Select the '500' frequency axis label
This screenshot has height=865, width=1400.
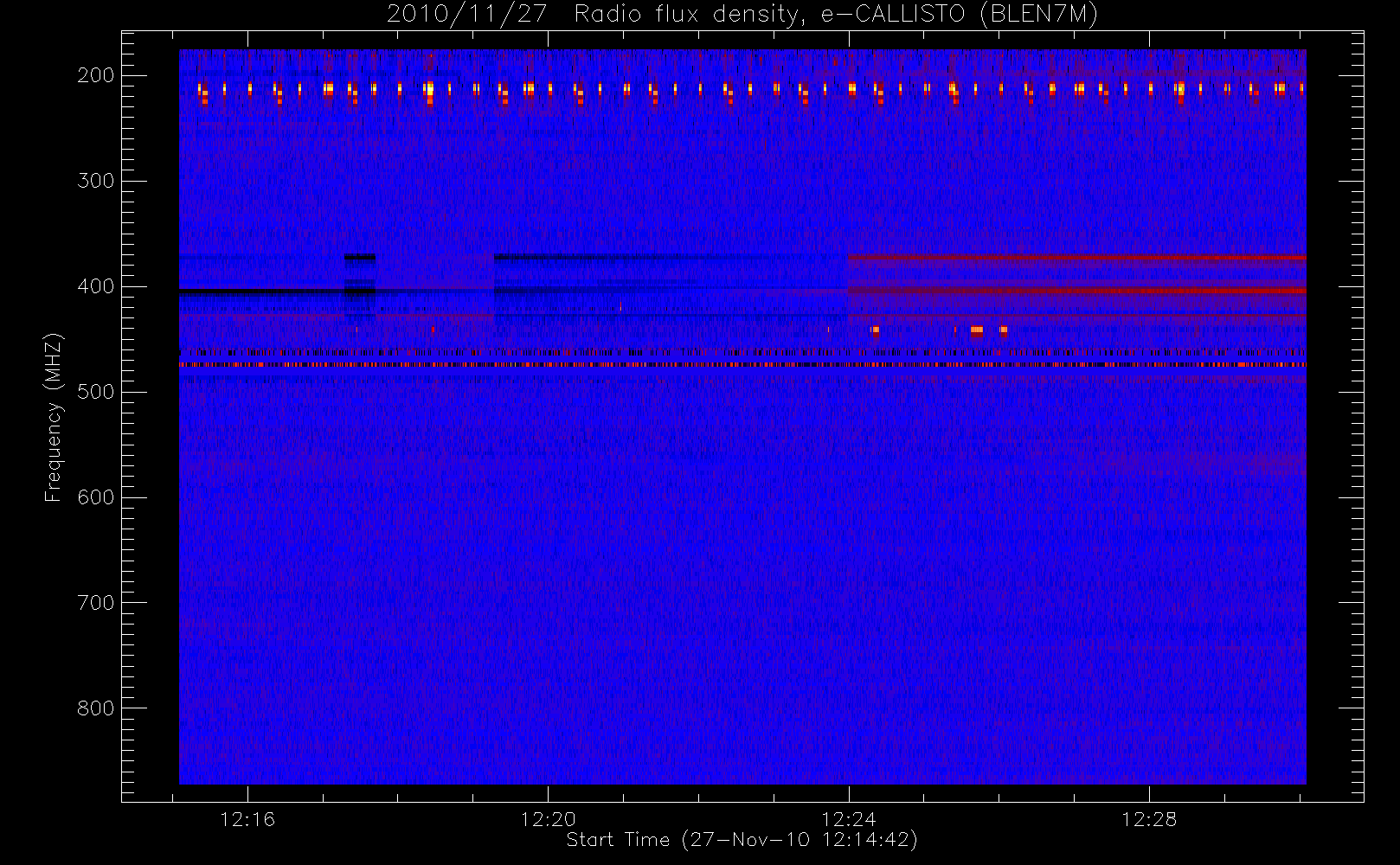[x=95, y=392]
